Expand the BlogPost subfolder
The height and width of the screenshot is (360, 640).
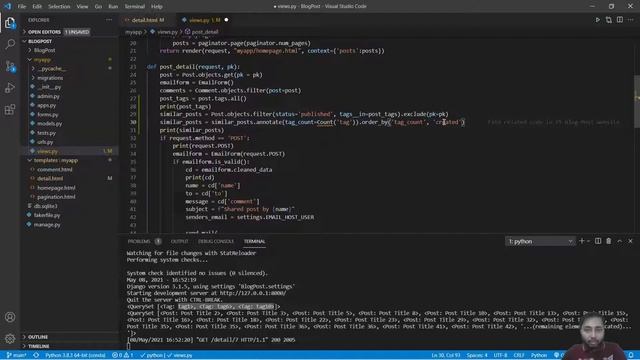(x=69, y=50)
